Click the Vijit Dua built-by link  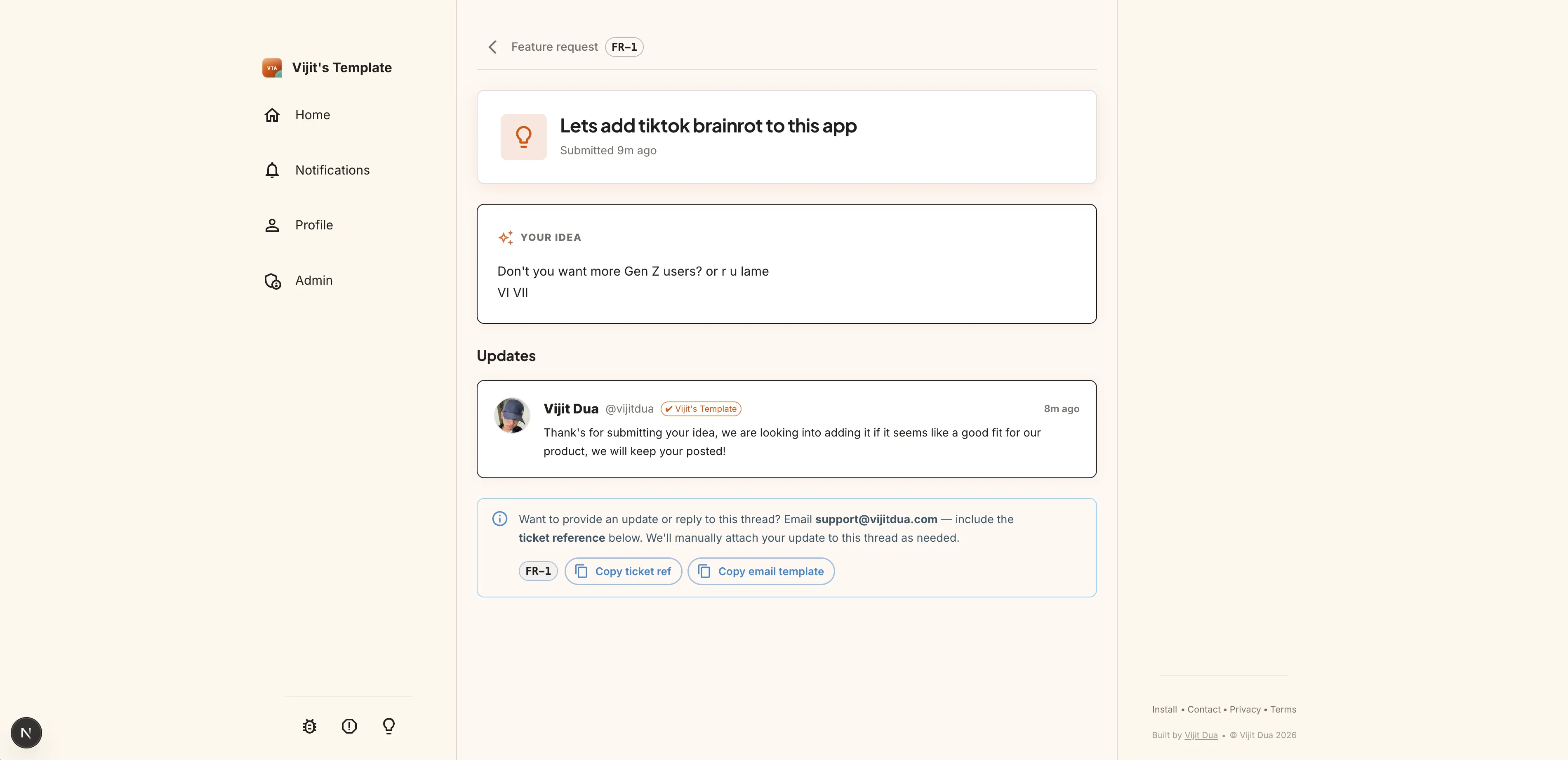click(x=1201, y=735)
